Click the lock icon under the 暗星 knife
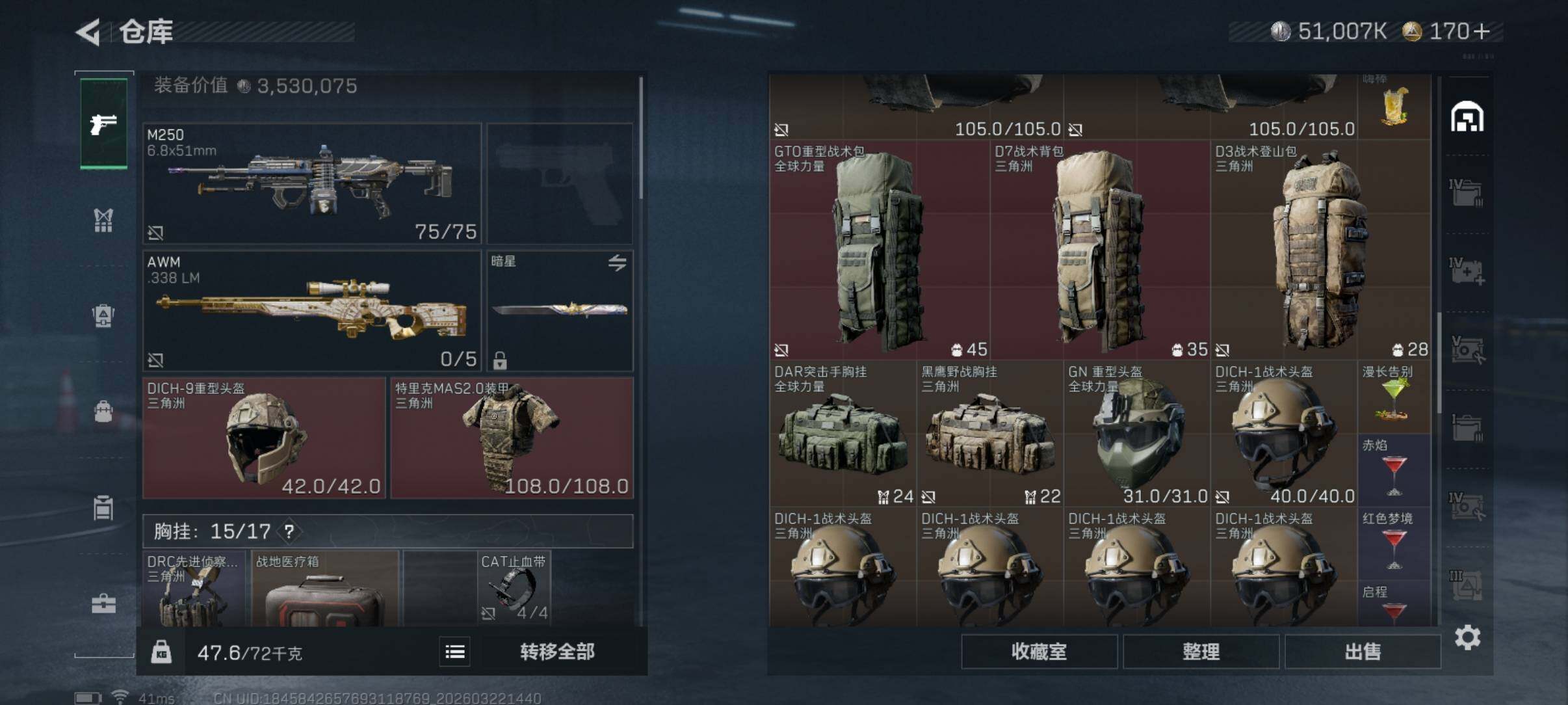The image size is (1568, 705). (x=500, y=360)
